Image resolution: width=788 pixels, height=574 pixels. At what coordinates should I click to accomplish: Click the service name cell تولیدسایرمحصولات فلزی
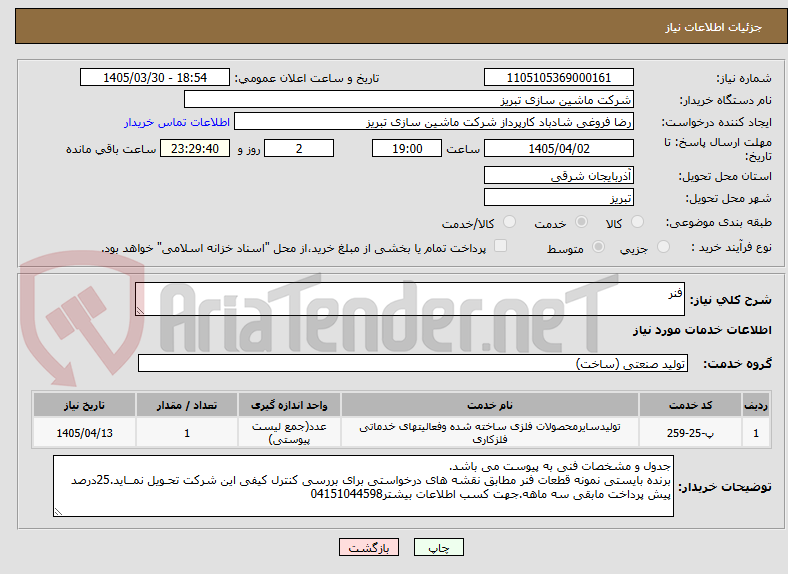[490, 433]
